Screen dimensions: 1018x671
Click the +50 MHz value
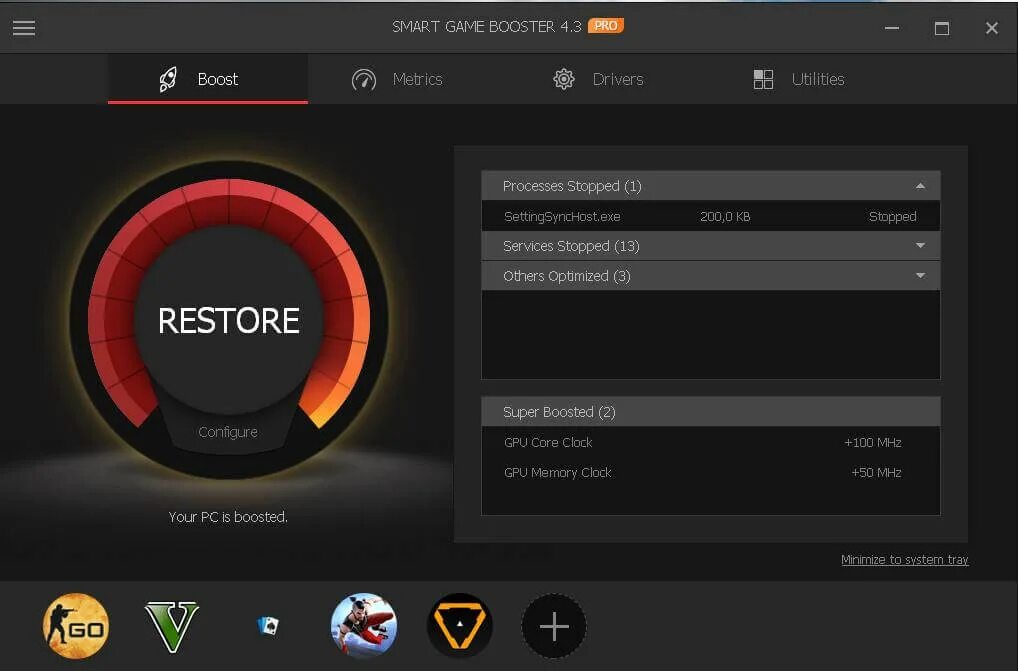coord(876,472)
